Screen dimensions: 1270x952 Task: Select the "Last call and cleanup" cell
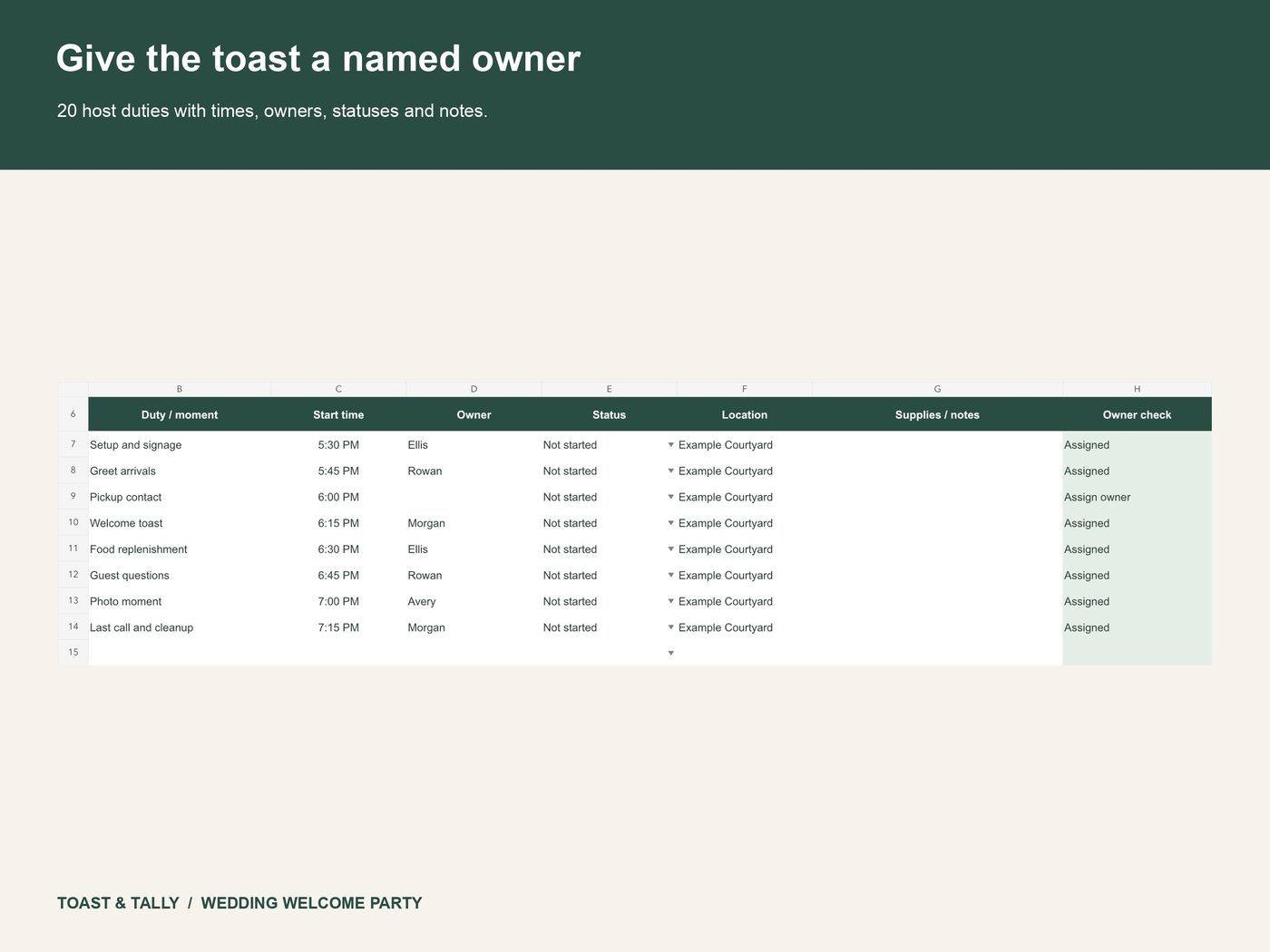coord(180,627)
